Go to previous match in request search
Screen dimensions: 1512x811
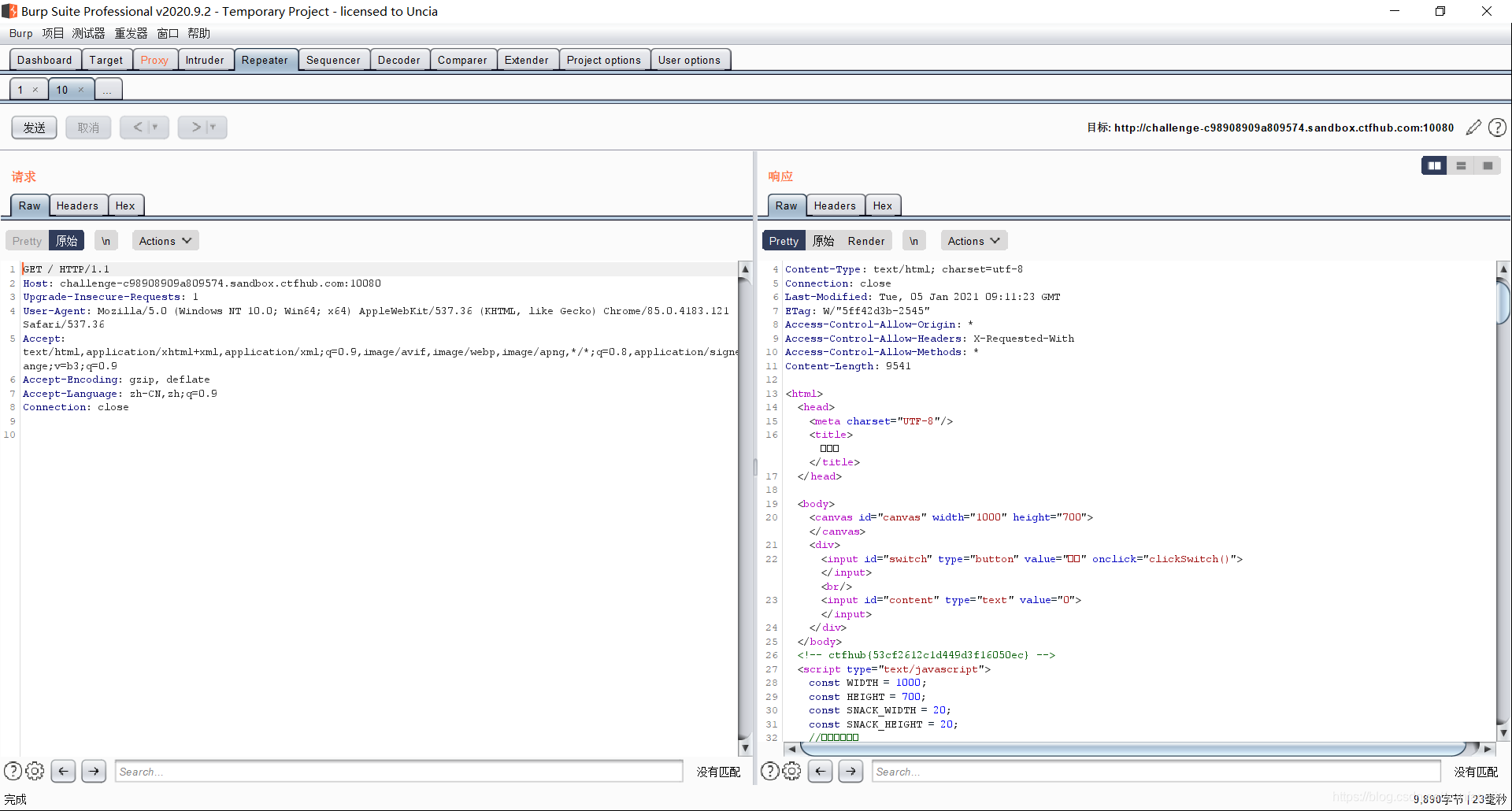[x=63, y=771]
